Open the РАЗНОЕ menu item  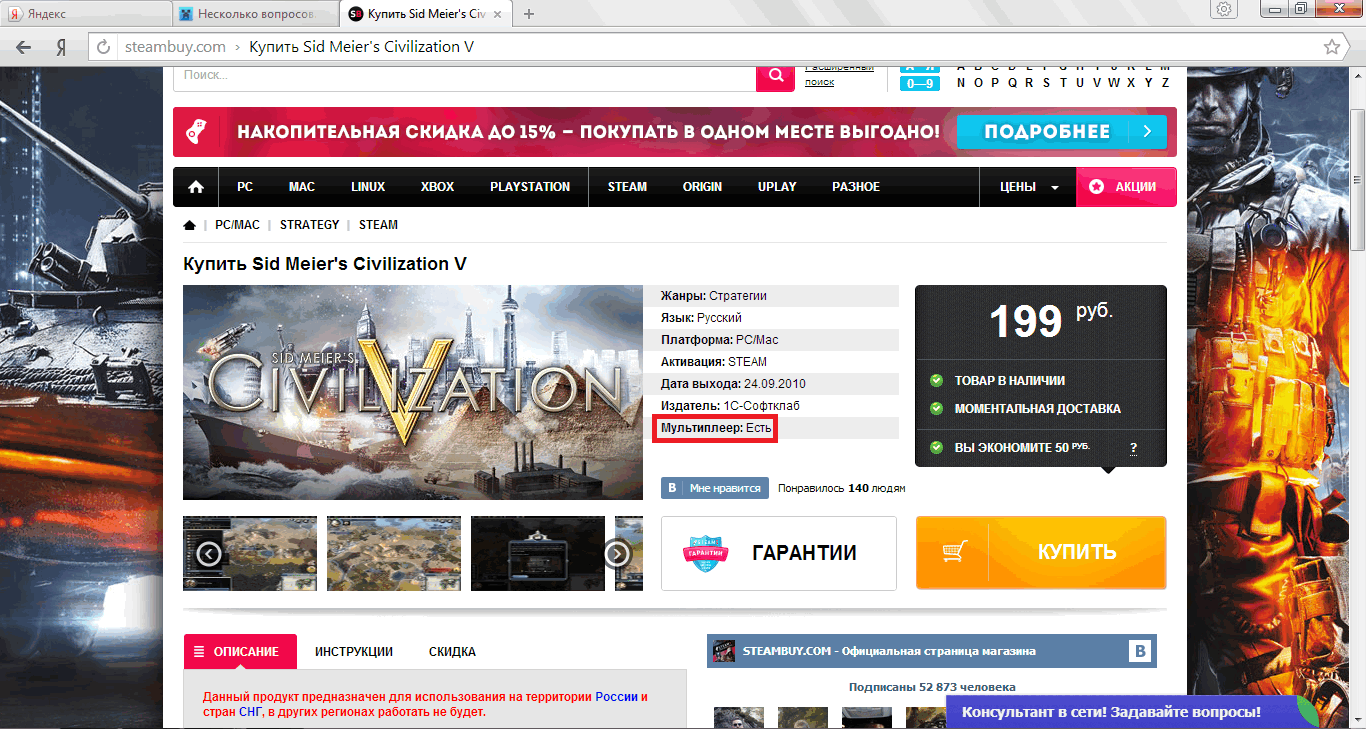click(x=856, y=187)
